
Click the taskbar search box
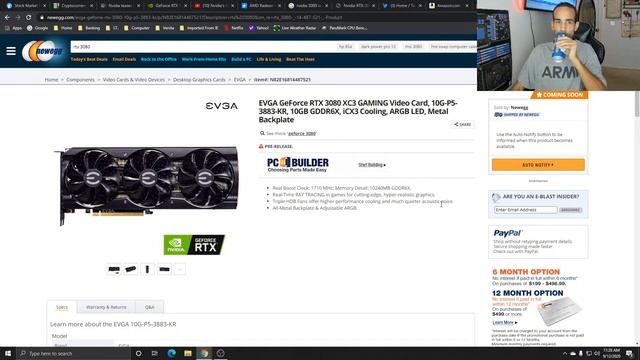point(73,353)
